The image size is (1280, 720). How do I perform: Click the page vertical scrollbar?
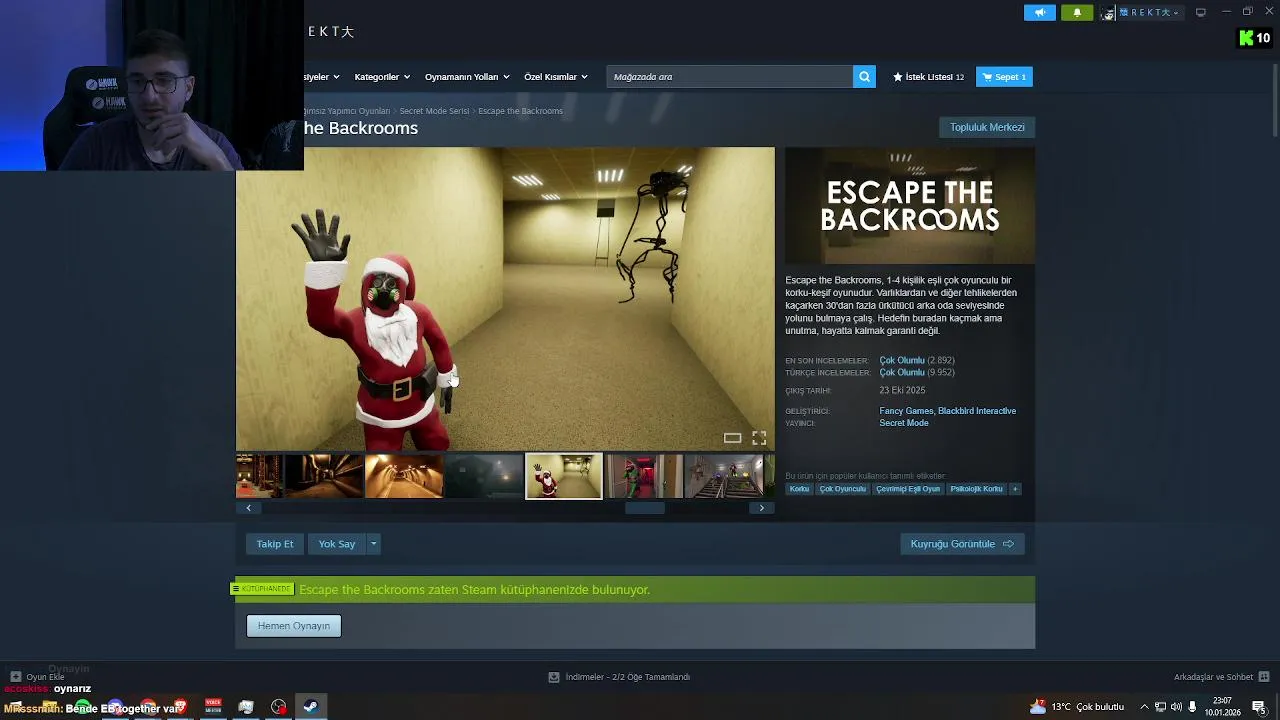coord(1274,98)
